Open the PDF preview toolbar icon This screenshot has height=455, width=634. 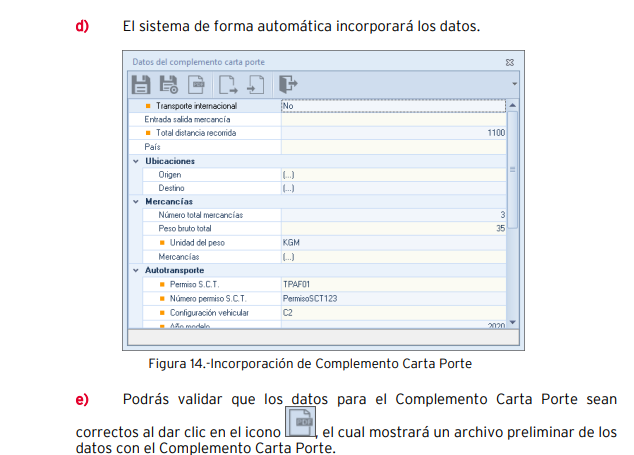[x=198, y=83]
